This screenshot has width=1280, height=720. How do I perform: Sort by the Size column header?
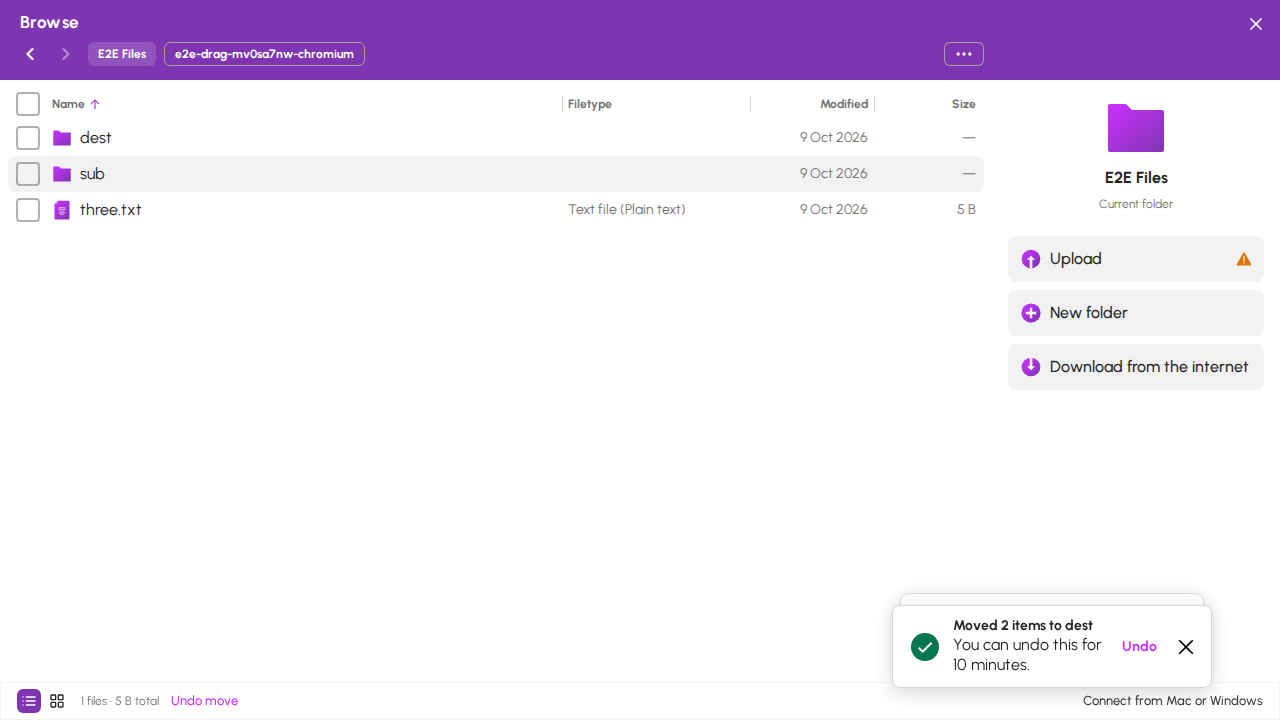(964, 104)
